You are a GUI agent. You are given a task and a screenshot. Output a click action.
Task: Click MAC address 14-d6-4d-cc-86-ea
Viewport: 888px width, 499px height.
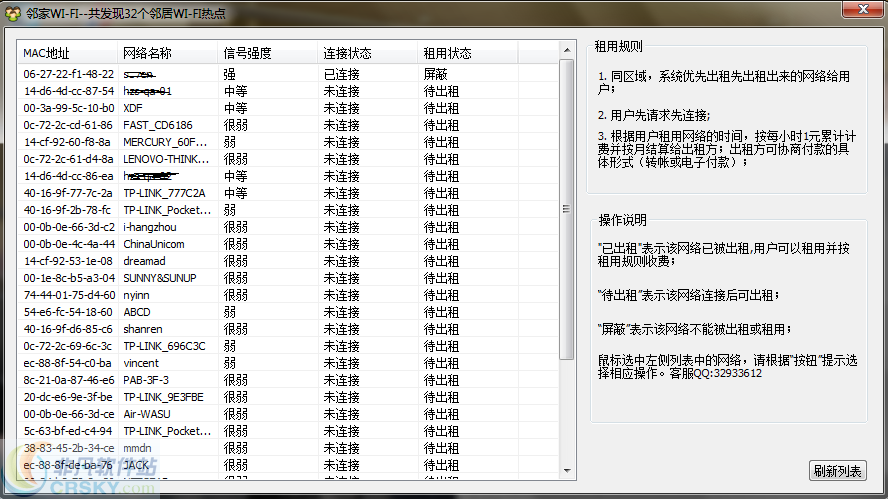pos(69,176)
